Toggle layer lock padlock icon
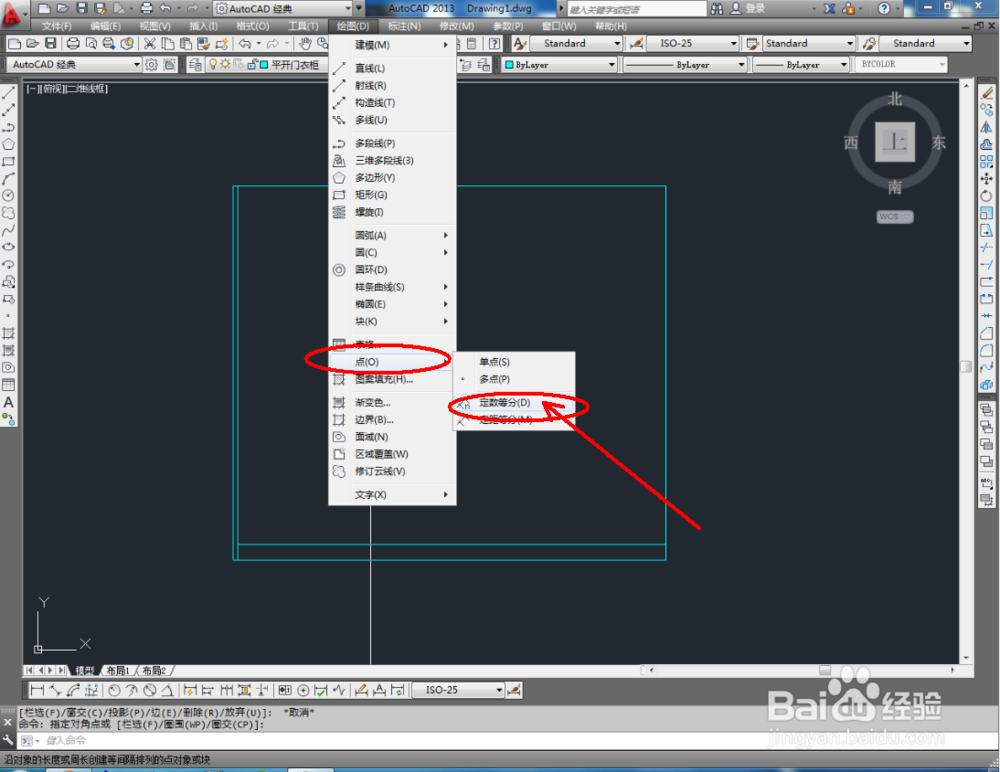This screenshot has width=1000, height=772. coord(252,64)
